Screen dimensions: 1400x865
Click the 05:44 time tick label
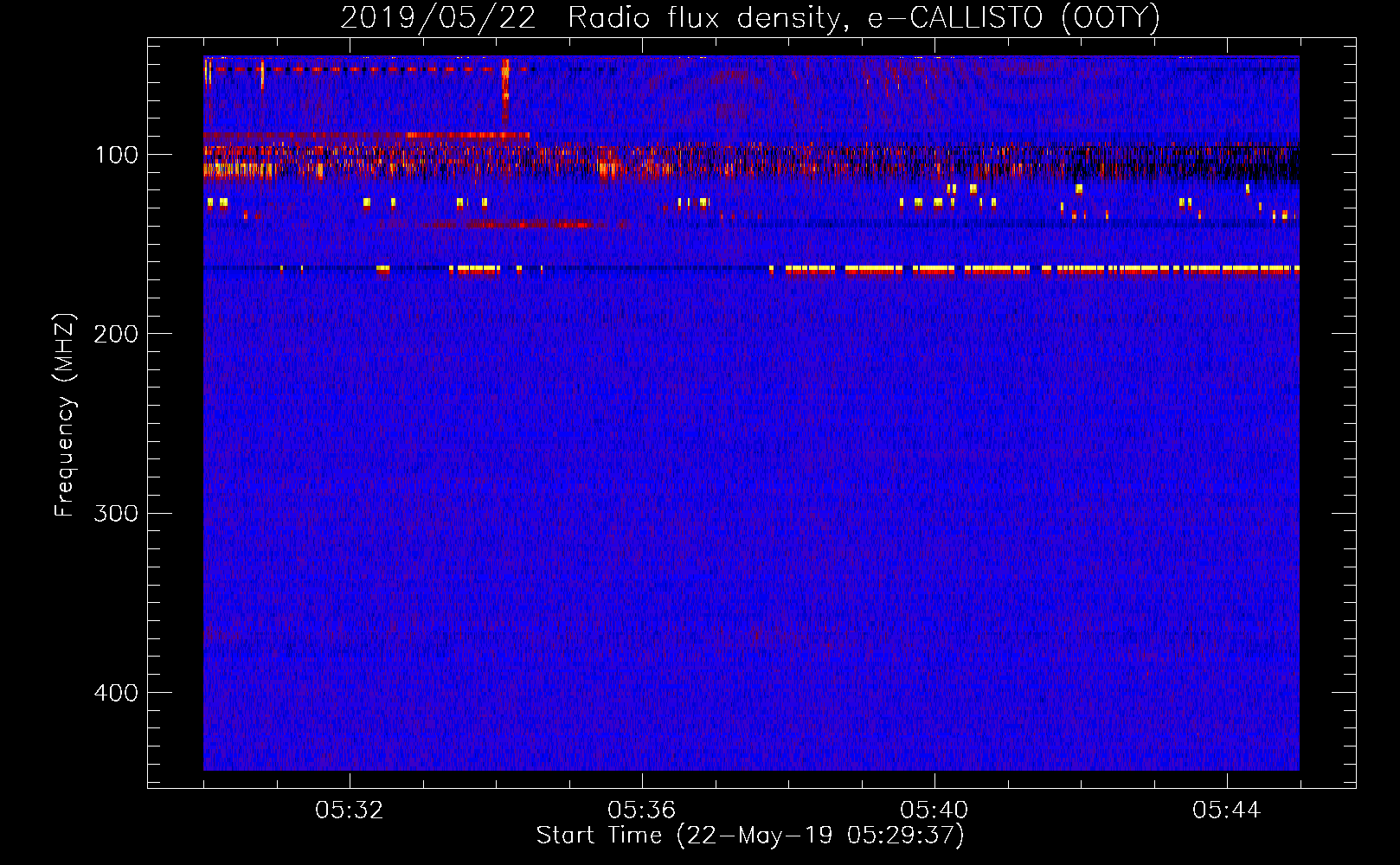(1227, 811)
